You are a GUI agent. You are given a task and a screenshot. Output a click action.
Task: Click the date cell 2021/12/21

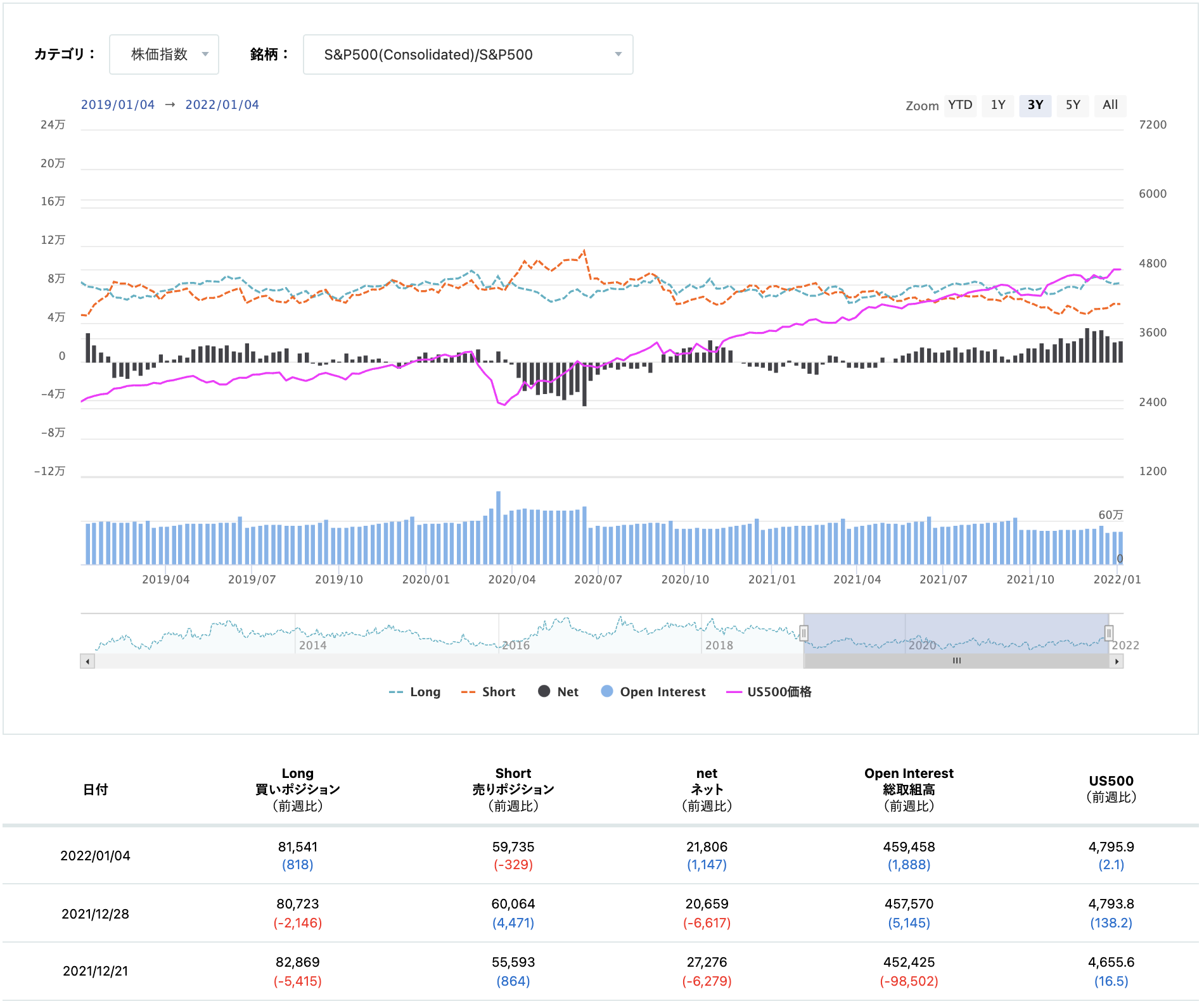(x=95, y=971)
